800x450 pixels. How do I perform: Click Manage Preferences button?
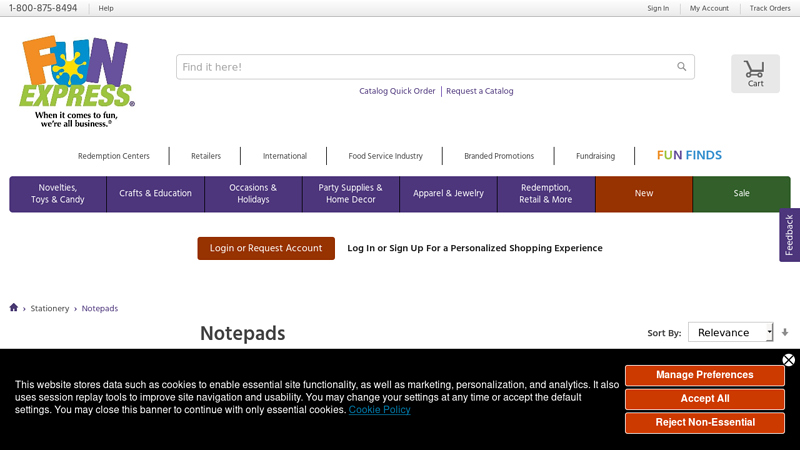[704, 375]
